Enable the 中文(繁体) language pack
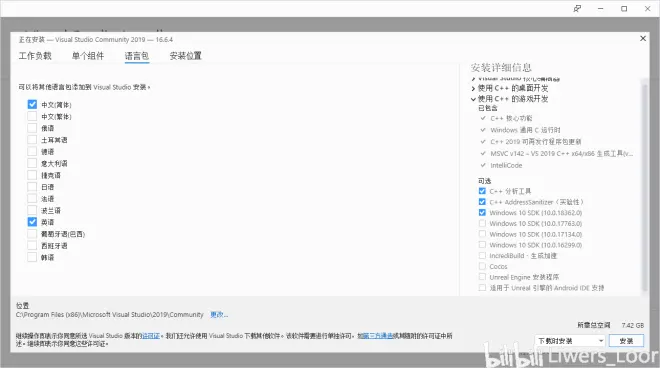The image size is (660, 368). tap(32, 116)
